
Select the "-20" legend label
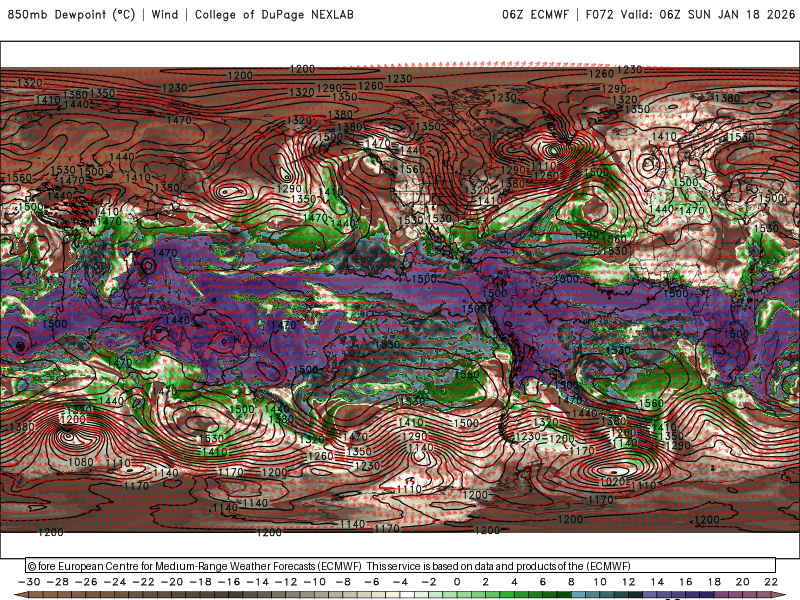[x=172, y=582]
